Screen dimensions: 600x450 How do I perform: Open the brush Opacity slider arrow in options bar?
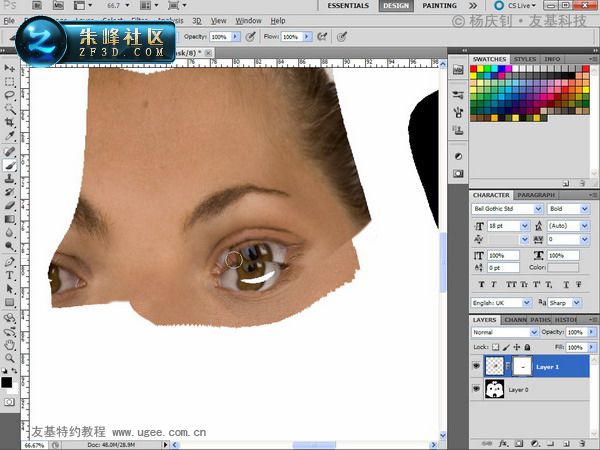(235, 37)
